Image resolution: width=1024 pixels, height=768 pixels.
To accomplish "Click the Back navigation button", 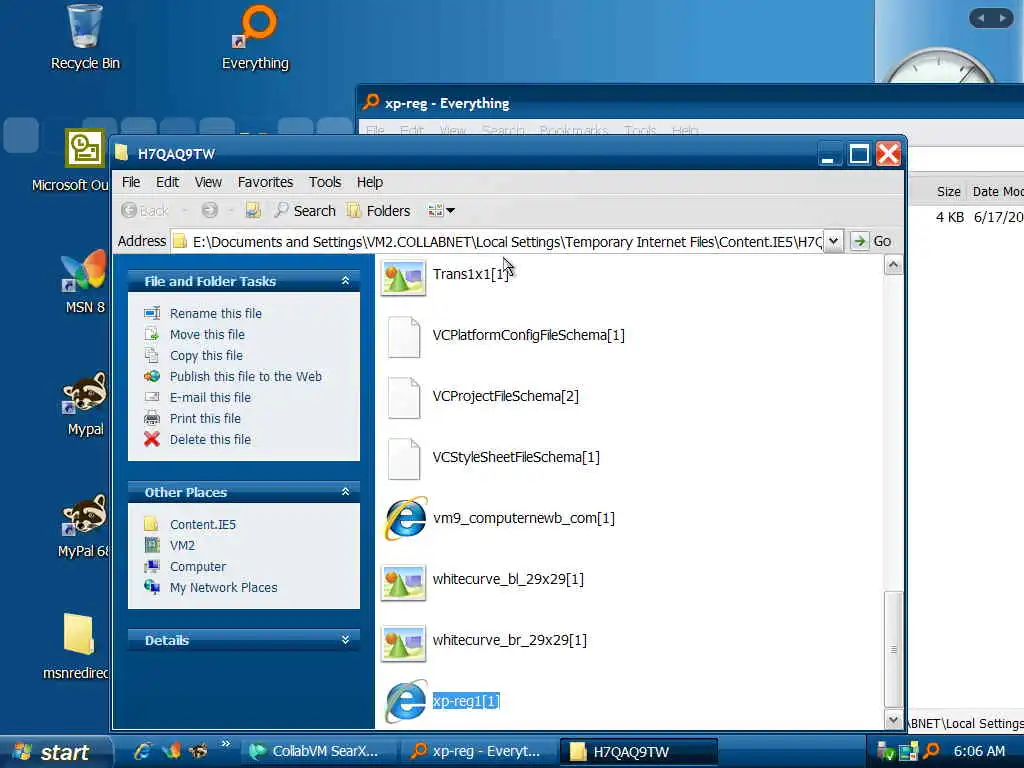I will pos(145,210).
